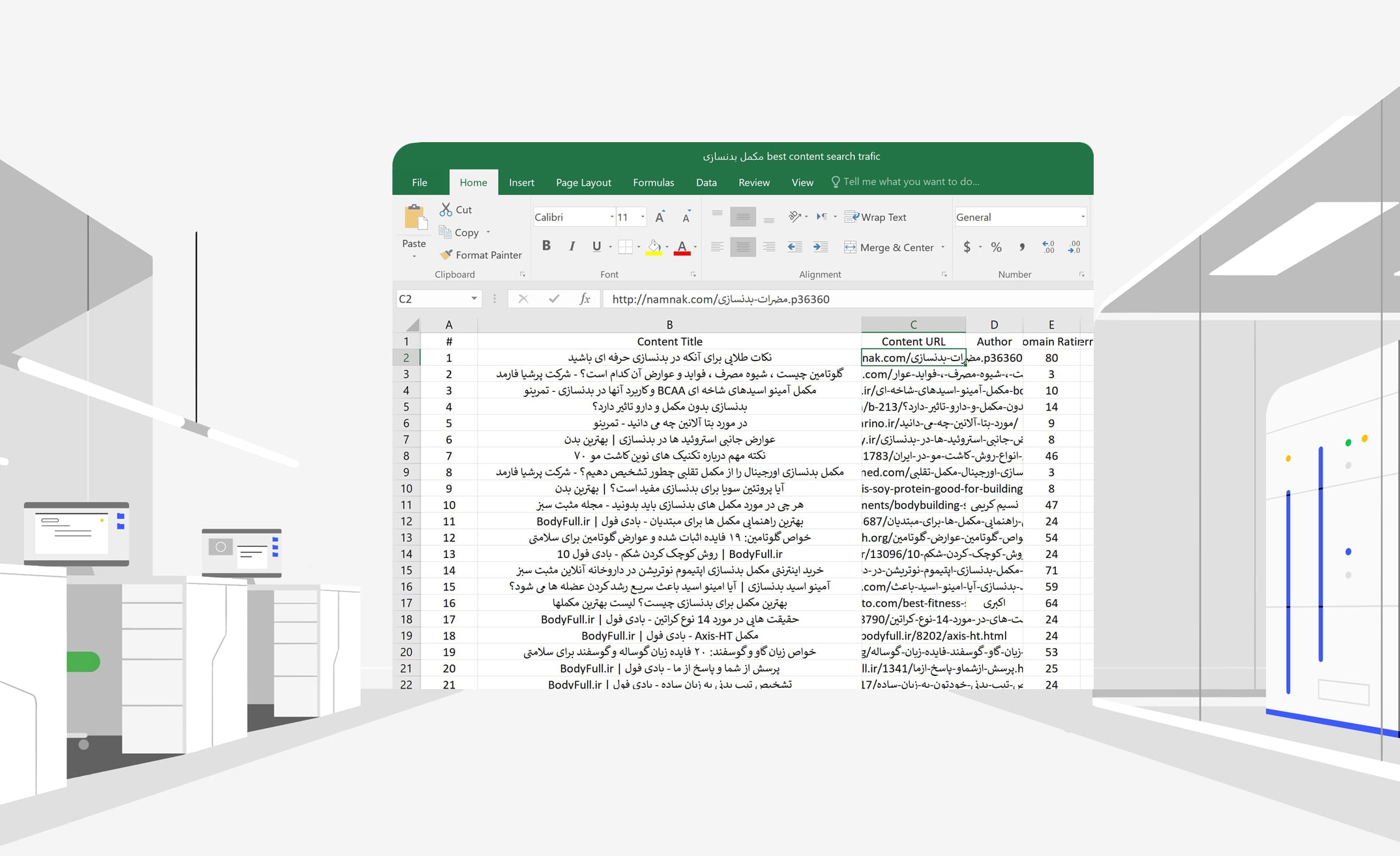Apply accounting dollar format

click(967, 247)
